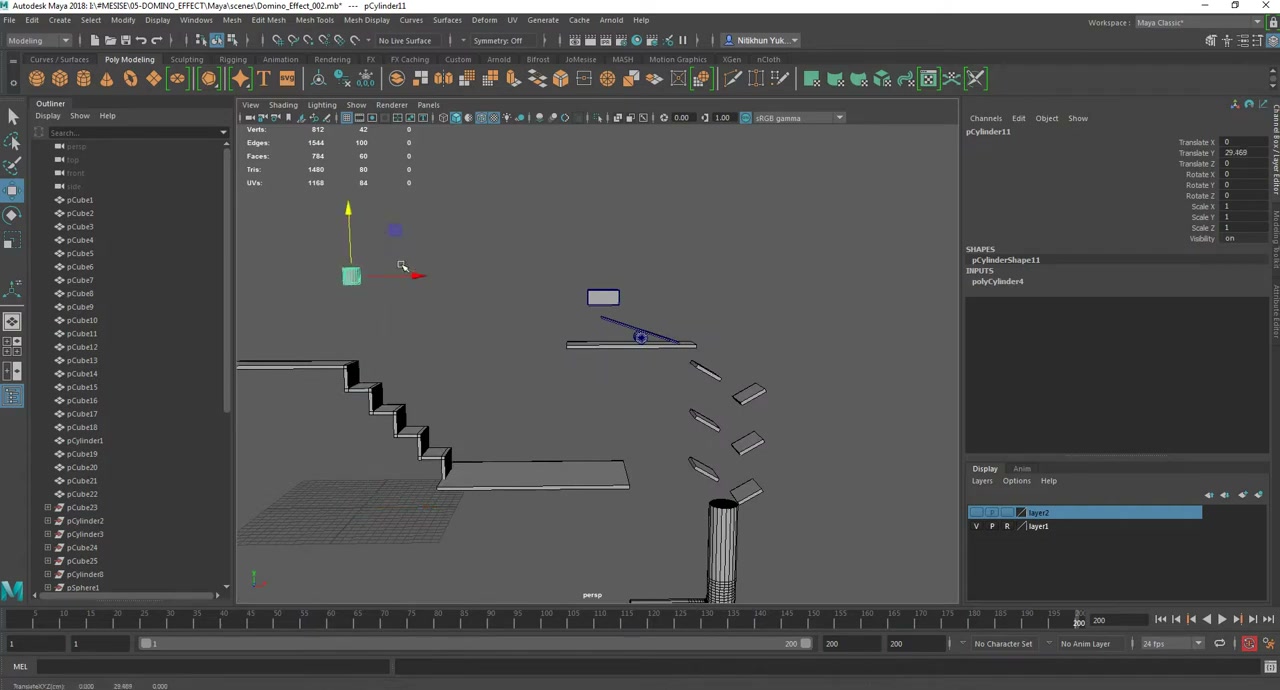Viewport: 1280px width, 690px height.
Task: Open the 24 fps frame rate dropdown
Action: (1172, 644)
